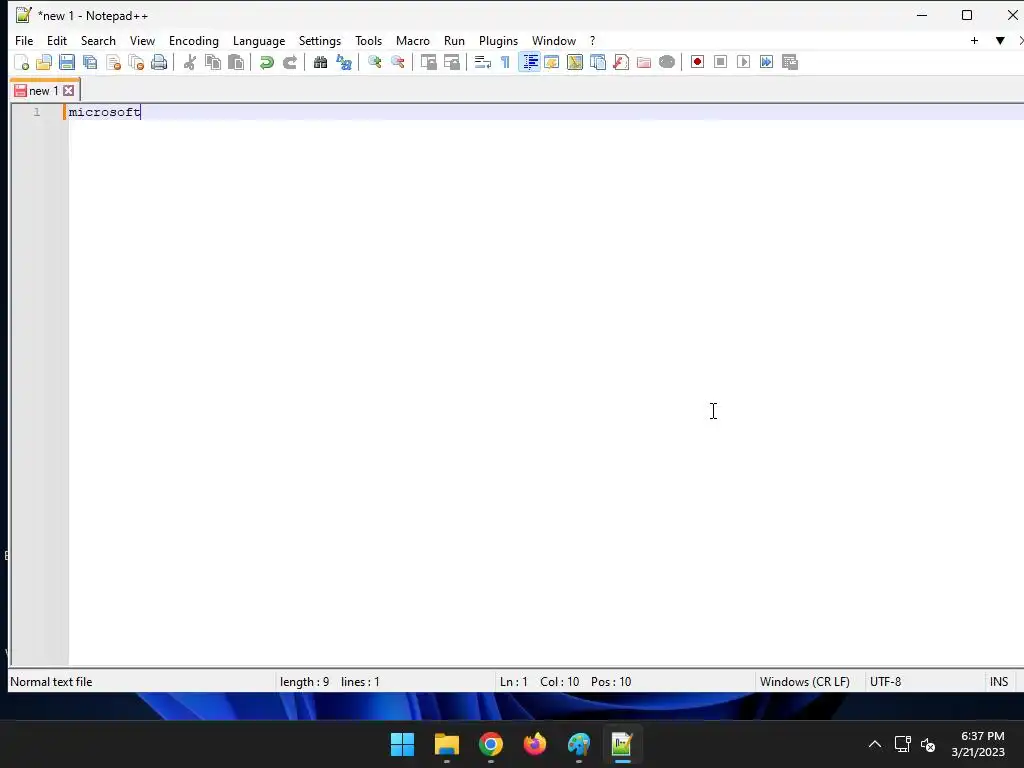
Task: Toggle Word Wrap in the toolbar
Action: pyautogui.click(x=483, y=62)
